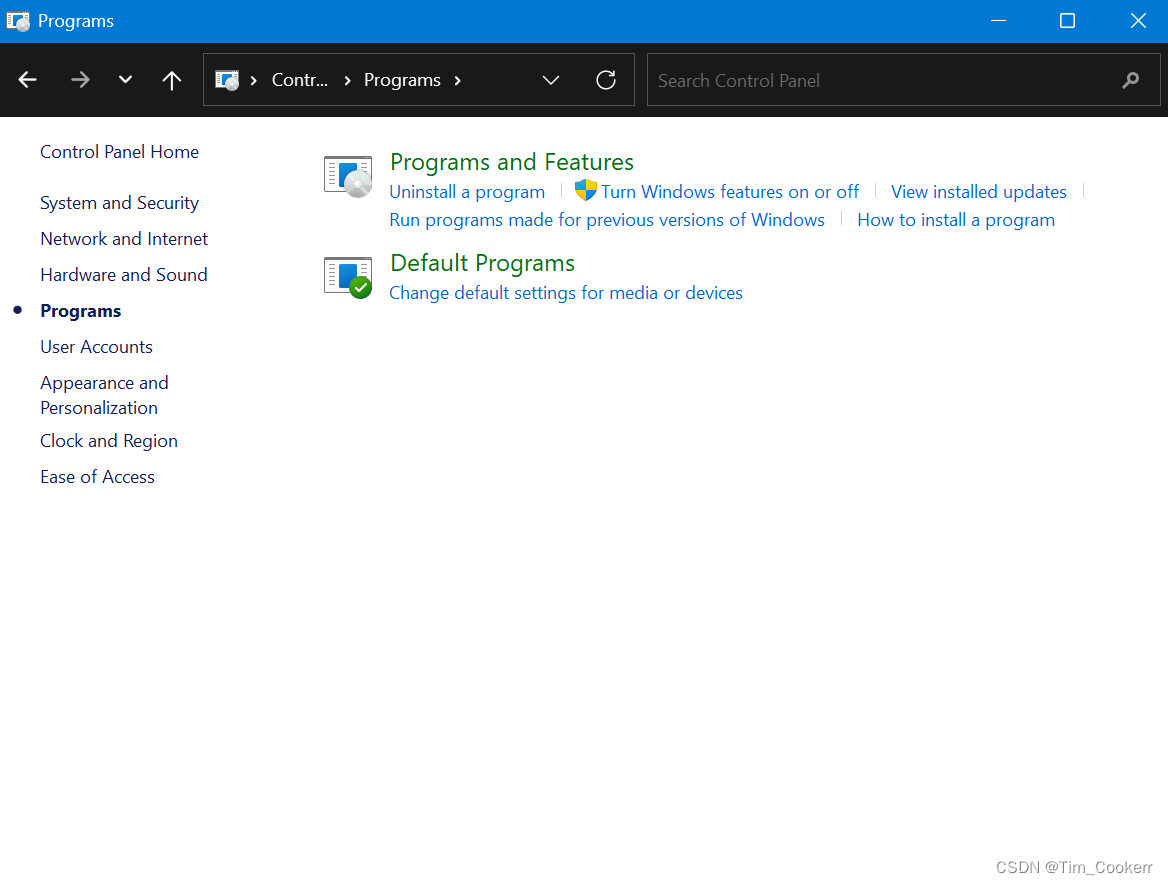Image resolution: width=1168 pixels, height=885 pixels.
Task: Open address bar history dropdown
Action: click(550, 80)
